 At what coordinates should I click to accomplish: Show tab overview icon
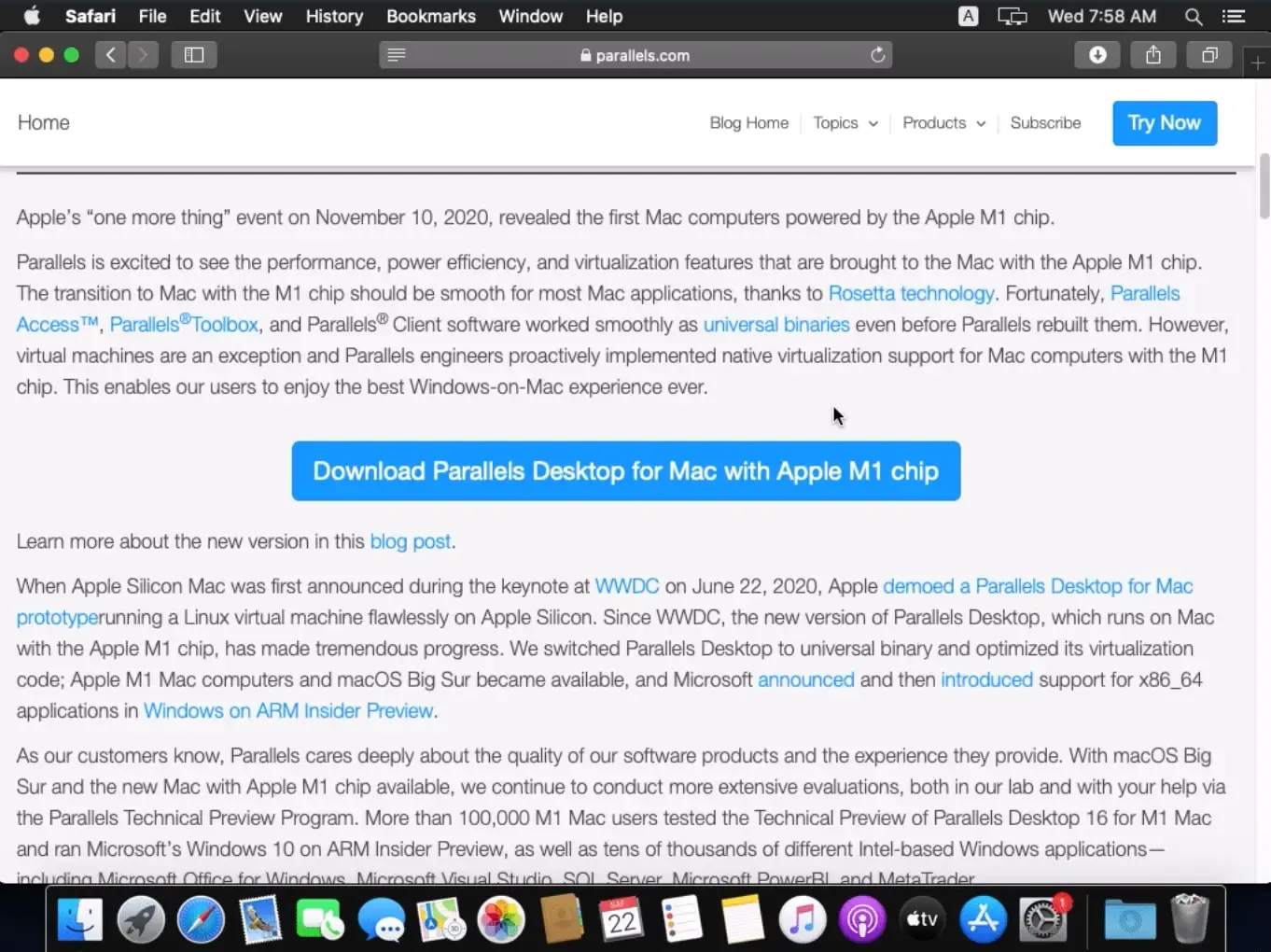pos(1209,55)
